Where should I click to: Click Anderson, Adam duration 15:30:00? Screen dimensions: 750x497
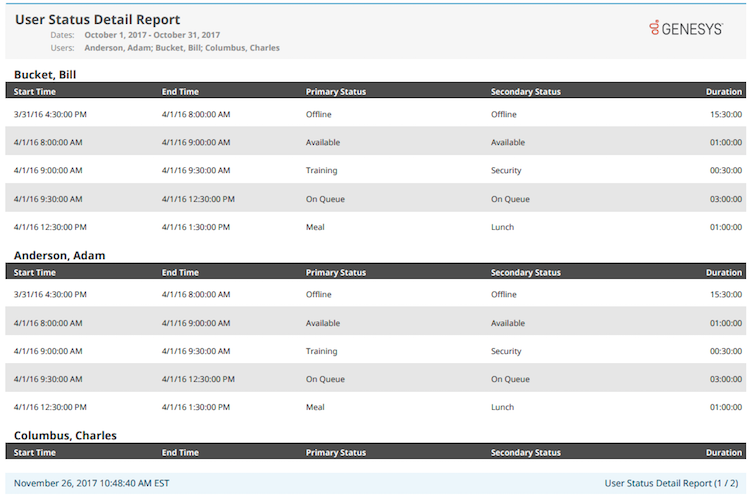tap(726, 294)
